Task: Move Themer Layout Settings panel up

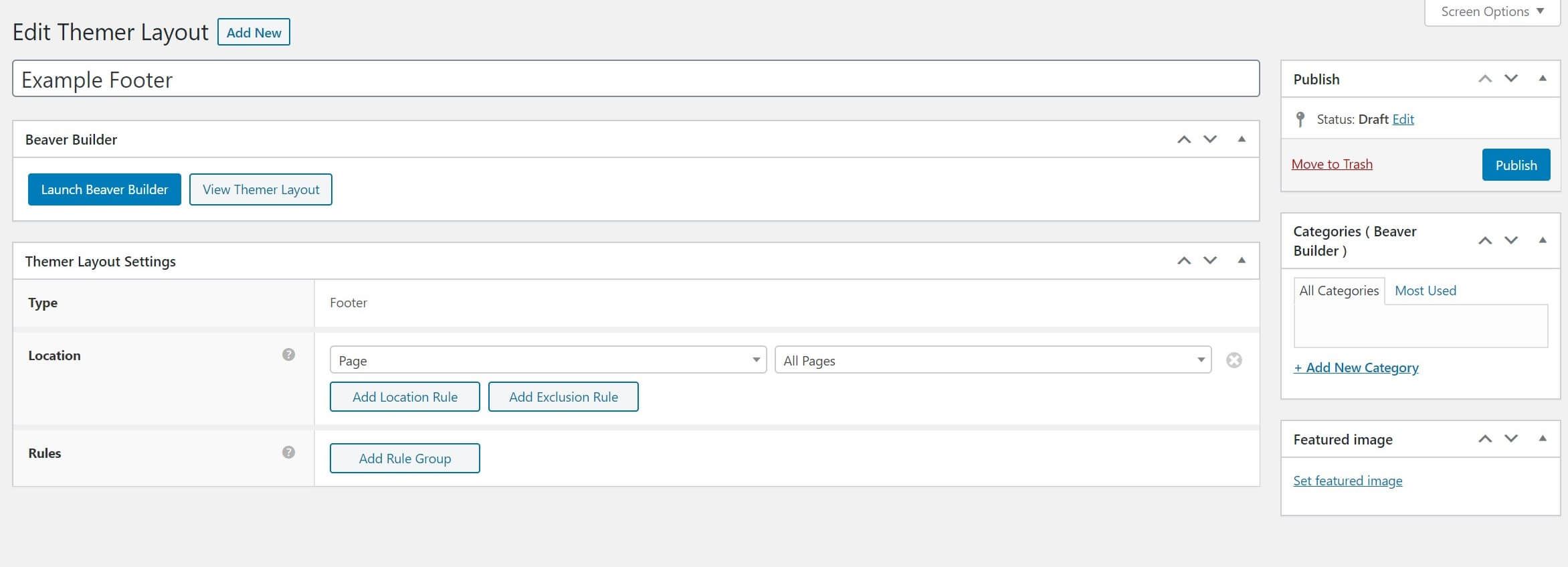Action: pos(1184,260)
